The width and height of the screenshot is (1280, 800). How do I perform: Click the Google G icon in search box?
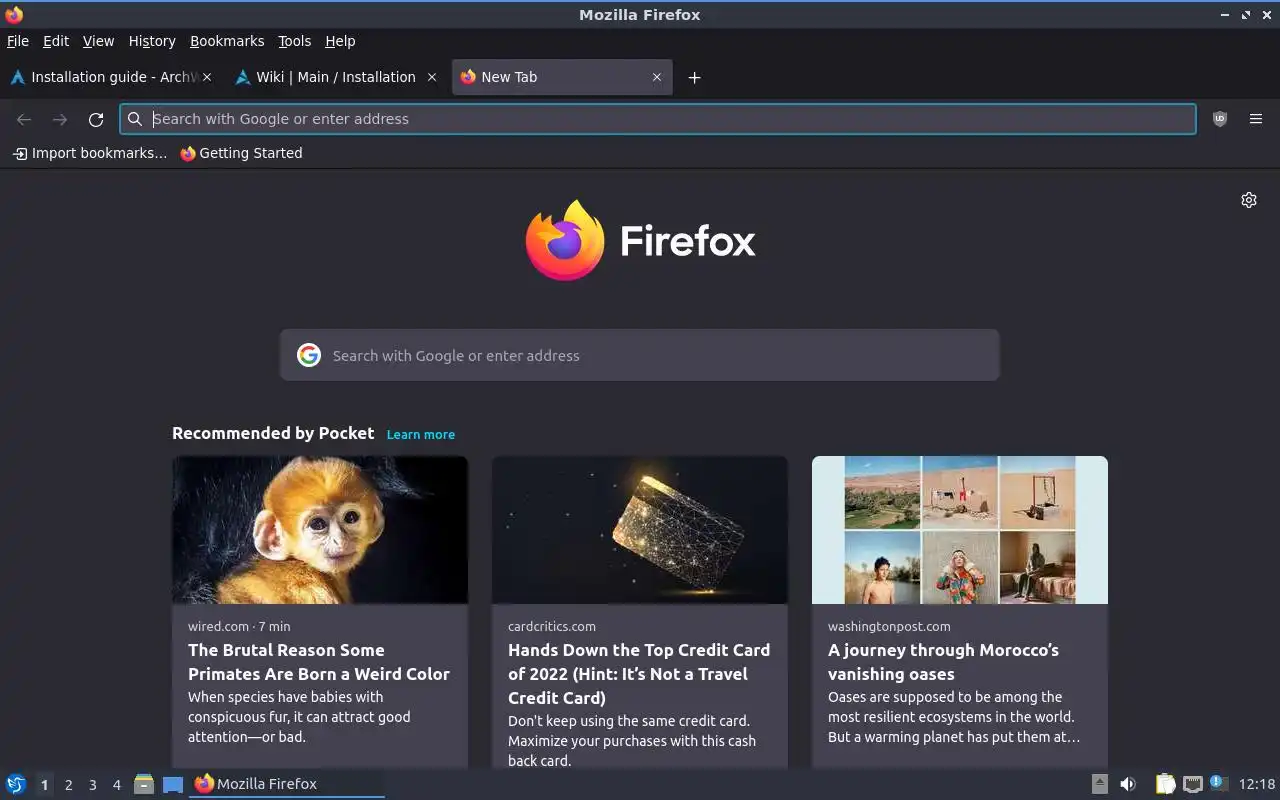click(x=309, y=355)
